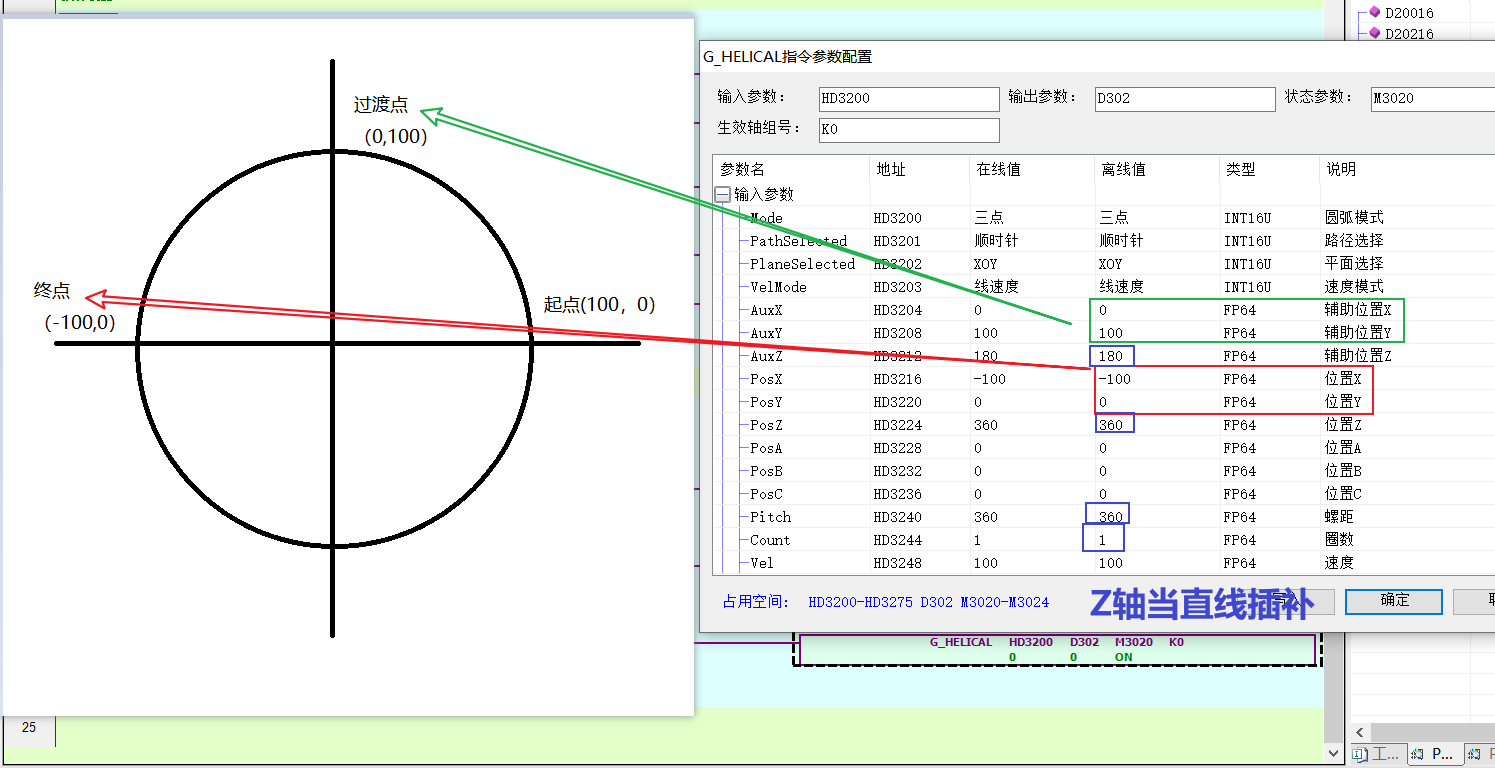Select the Mode parameter name row
This screenshot has width=1495, height=768.
coord(766,217)
